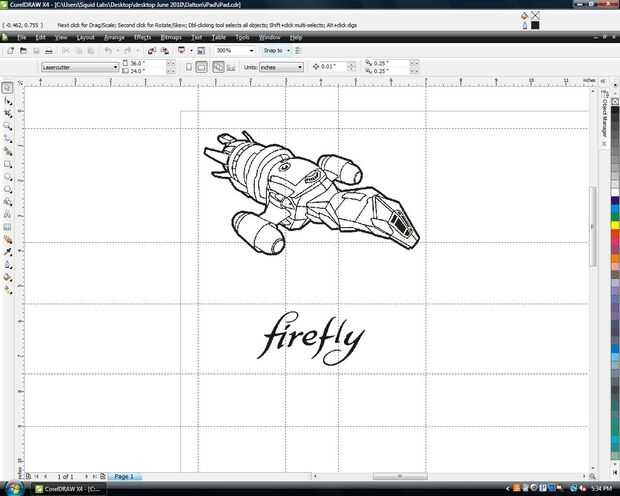Screen dimensions: 620x496
Task: Select the Eyedropper tool
Action: (x=8, y=252)
